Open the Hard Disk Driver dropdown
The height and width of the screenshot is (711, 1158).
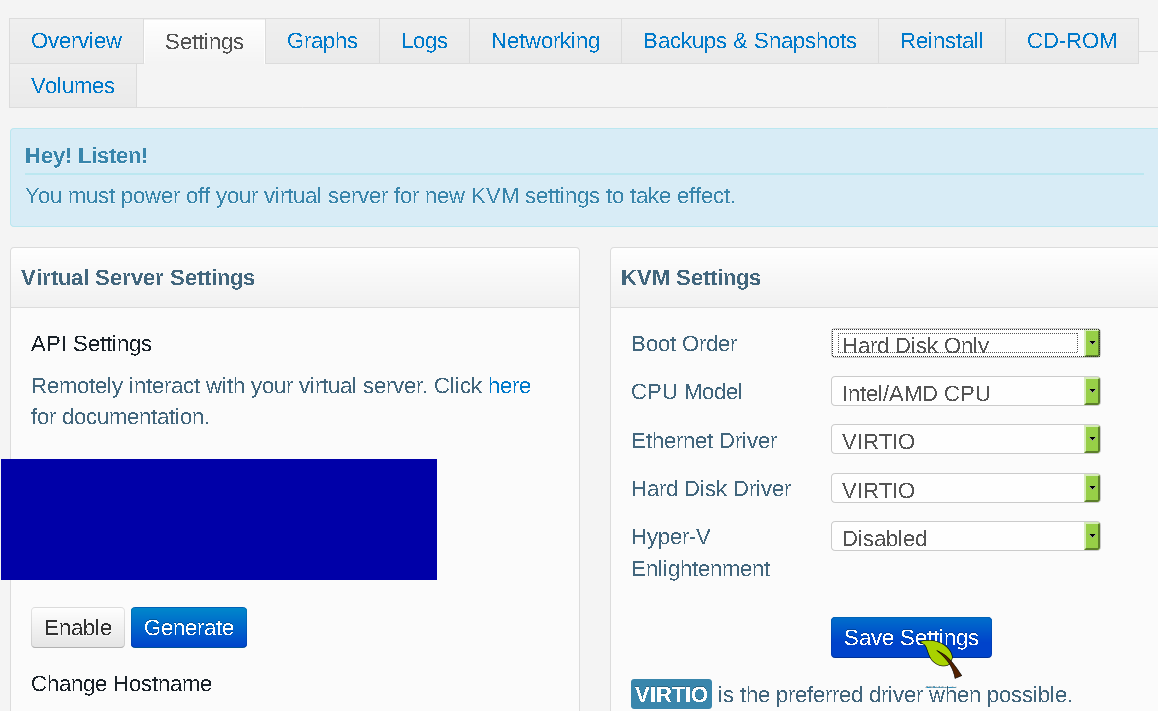tap(955, 488)
